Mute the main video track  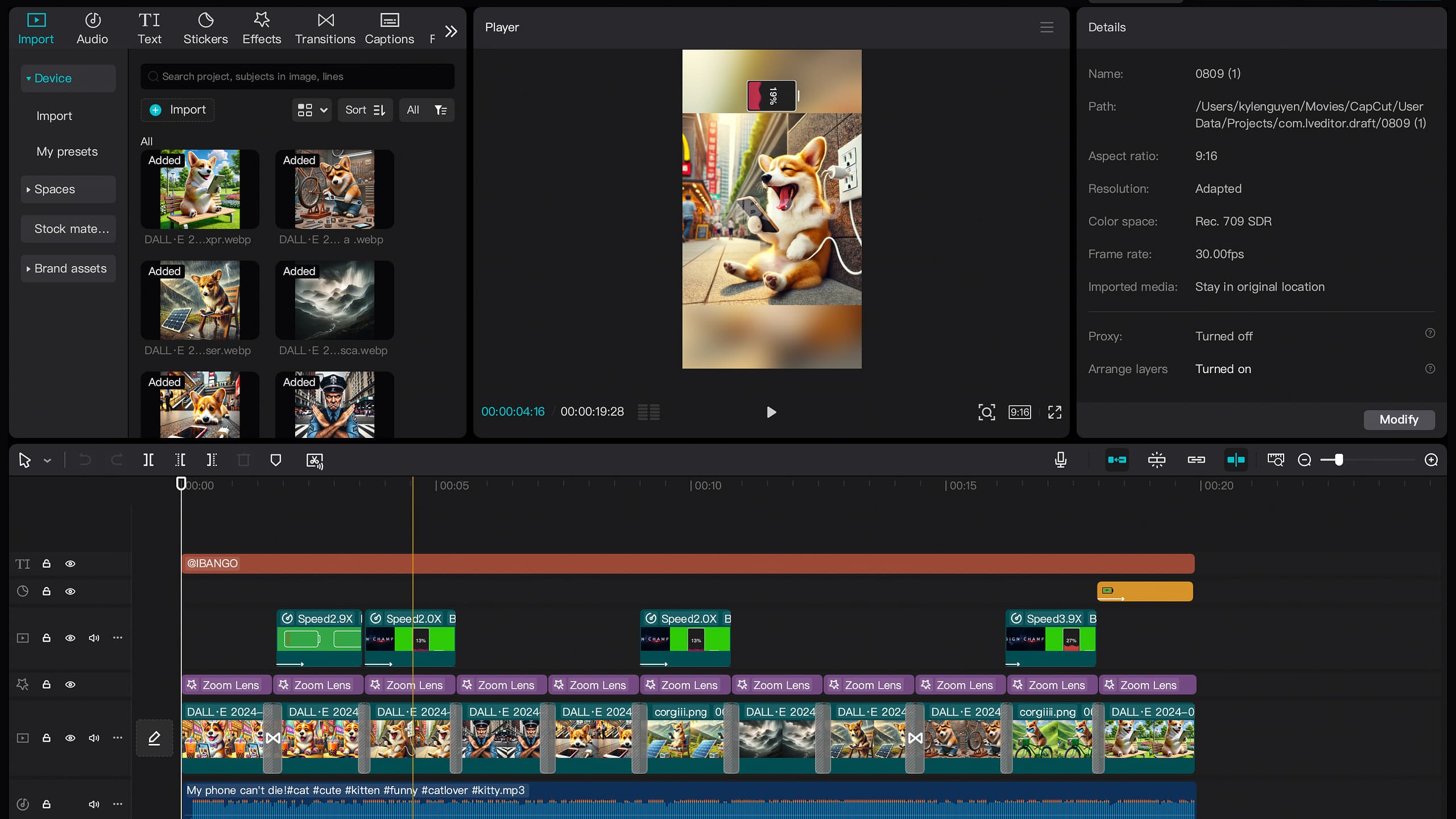point(94,738)
